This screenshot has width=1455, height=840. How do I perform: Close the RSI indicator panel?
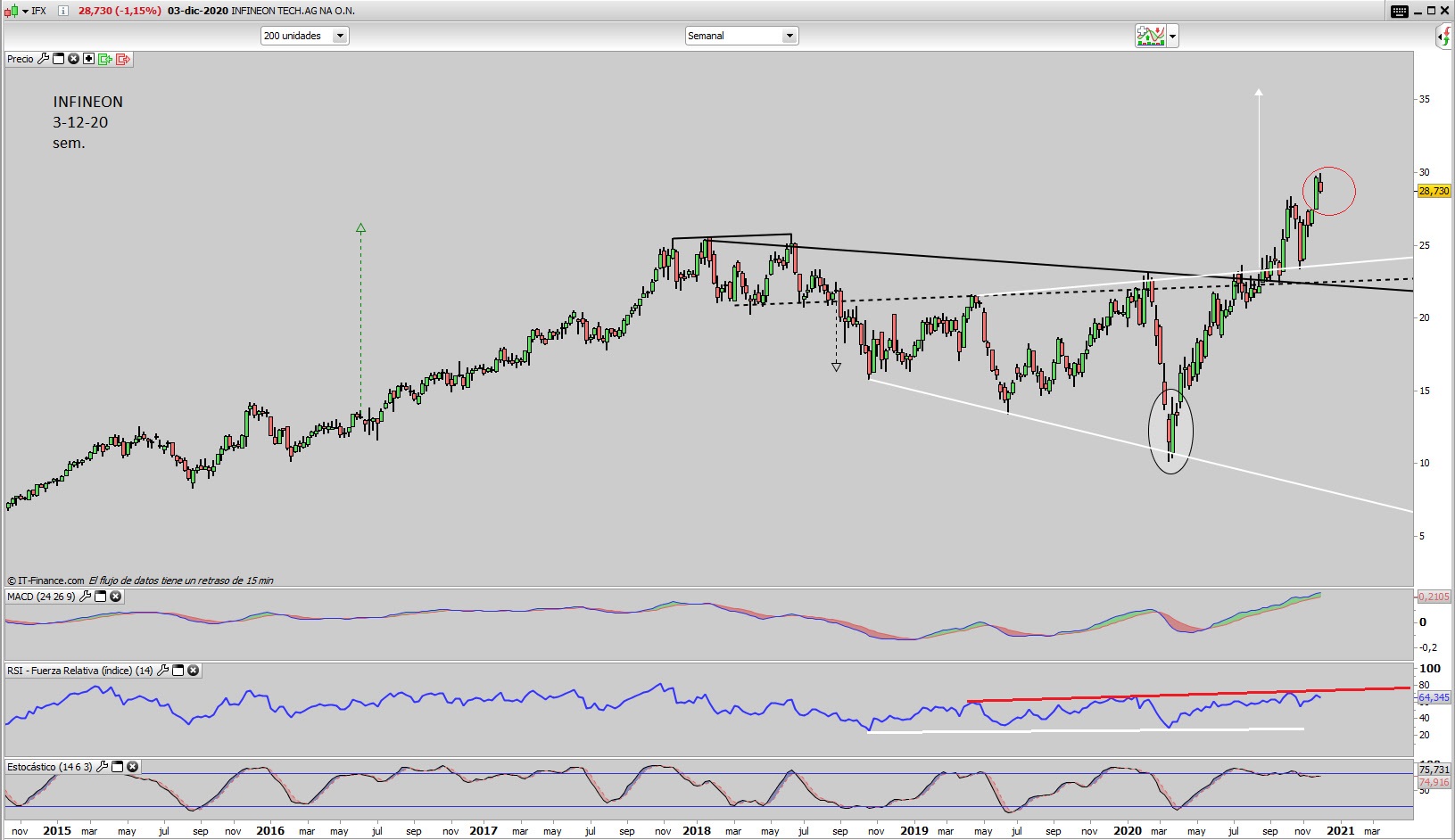click(x=194, y=671)
